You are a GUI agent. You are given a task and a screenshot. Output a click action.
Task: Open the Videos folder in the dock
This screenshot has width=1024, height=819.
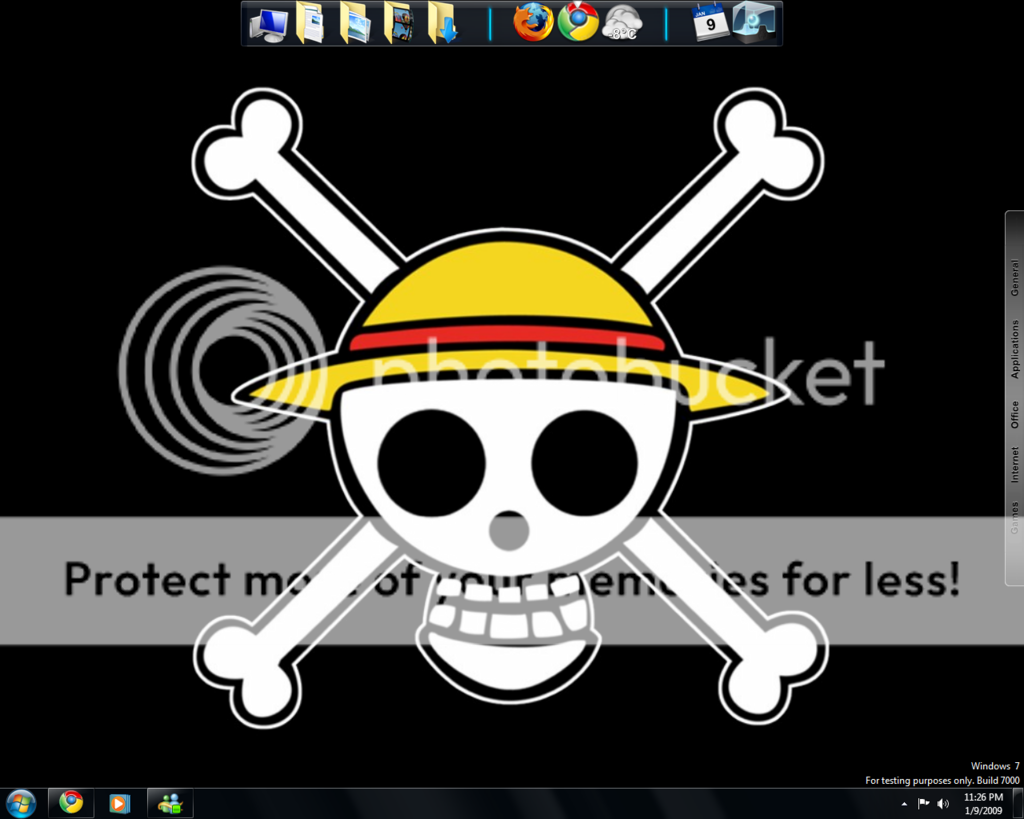coord(399,23)
